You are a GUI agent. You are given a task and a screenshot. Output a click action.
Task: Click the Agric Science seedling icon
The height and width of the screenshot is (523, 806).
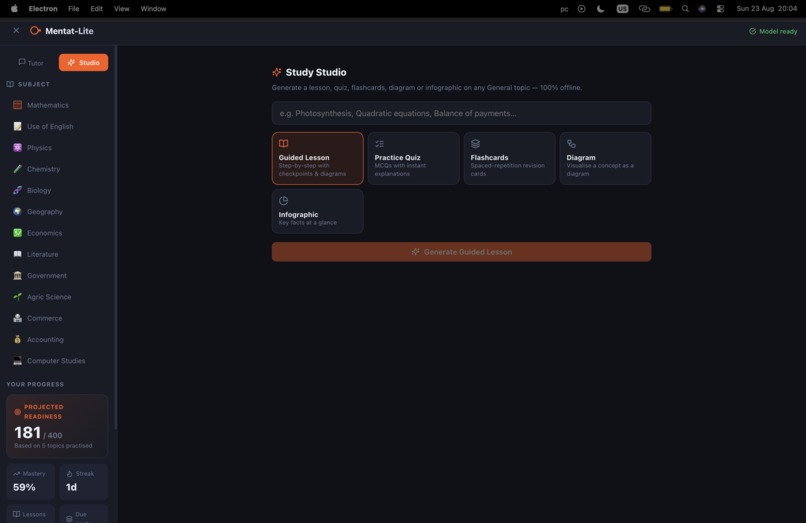(17, 297)
